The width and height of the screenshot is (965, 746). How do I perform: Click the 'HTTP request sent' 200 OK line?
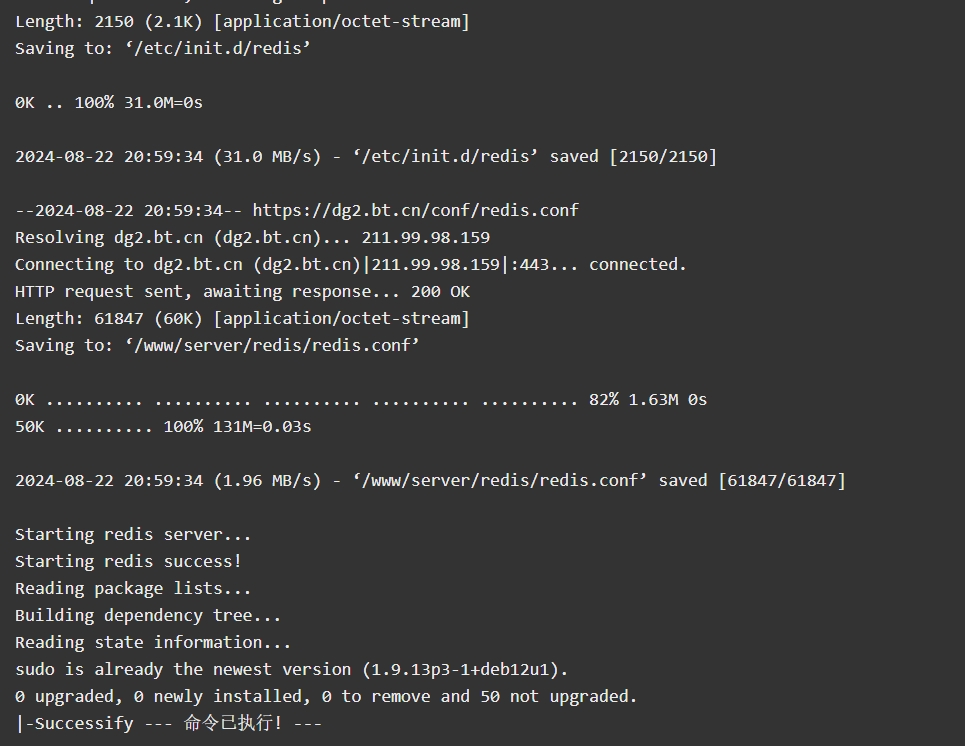(x=242, y=292)
